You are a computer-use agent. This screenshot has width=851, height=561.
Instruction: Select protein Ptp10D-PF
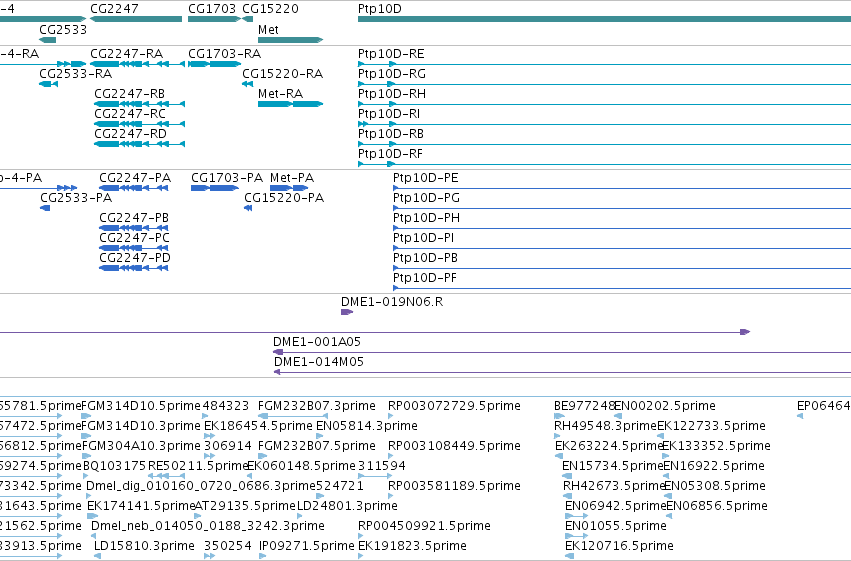click(622, 288)
